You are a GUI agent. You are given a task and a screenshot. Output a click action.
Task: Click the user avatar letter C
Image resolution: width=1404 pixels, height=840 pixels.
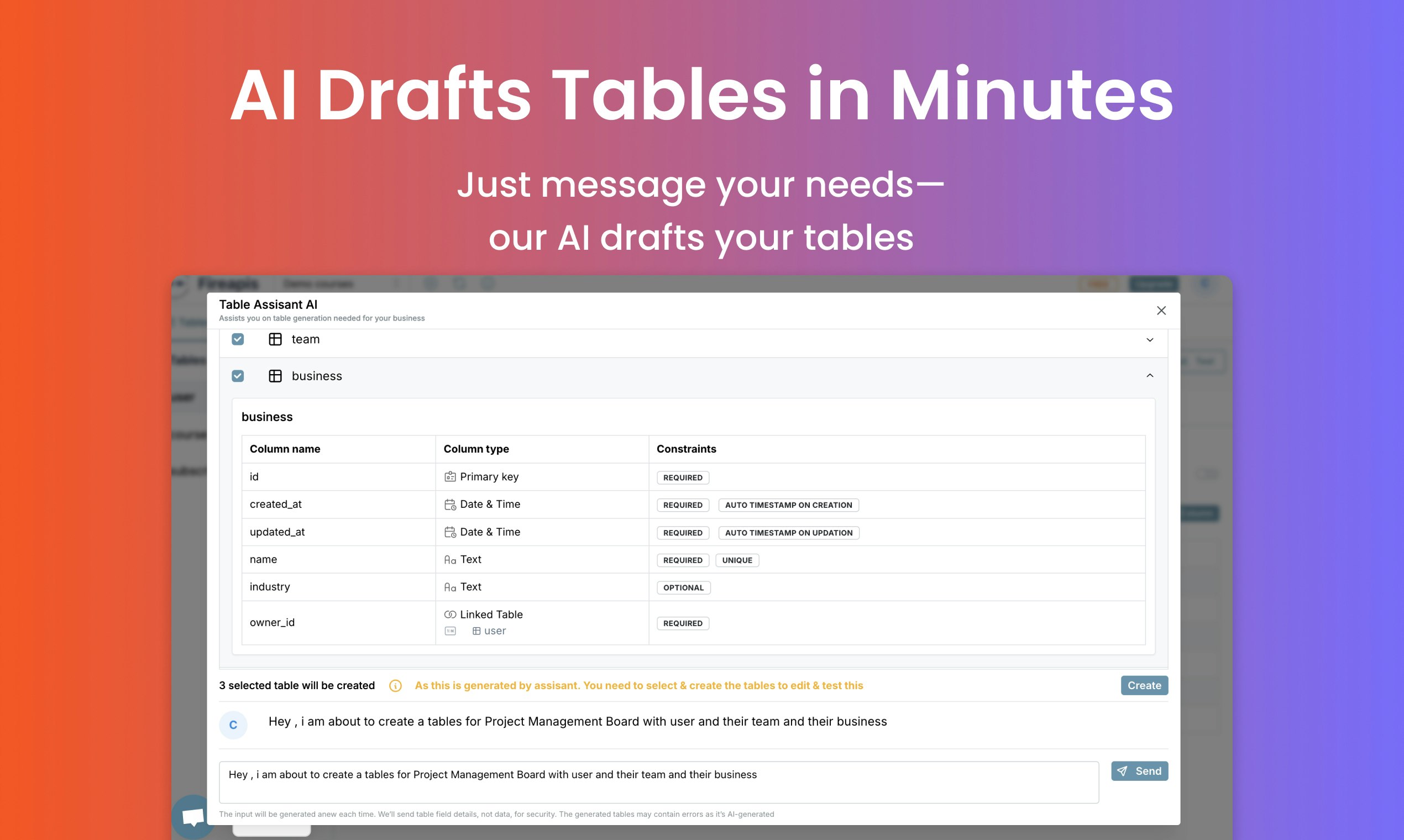coord(233,725)
